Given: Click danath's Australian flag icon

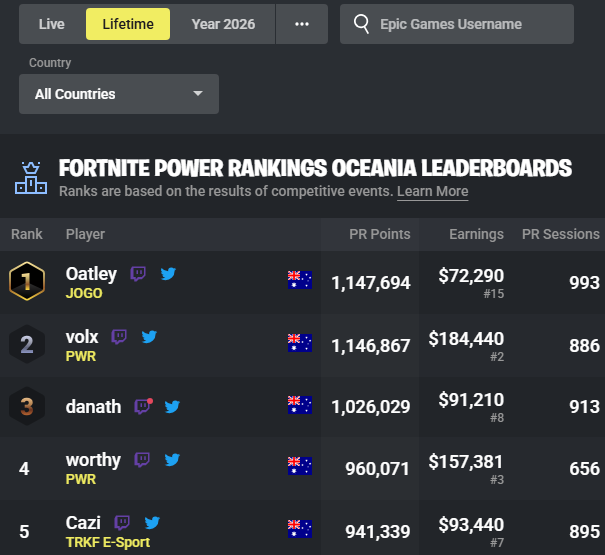Looking at the screenshot, I should pos(300,405).
